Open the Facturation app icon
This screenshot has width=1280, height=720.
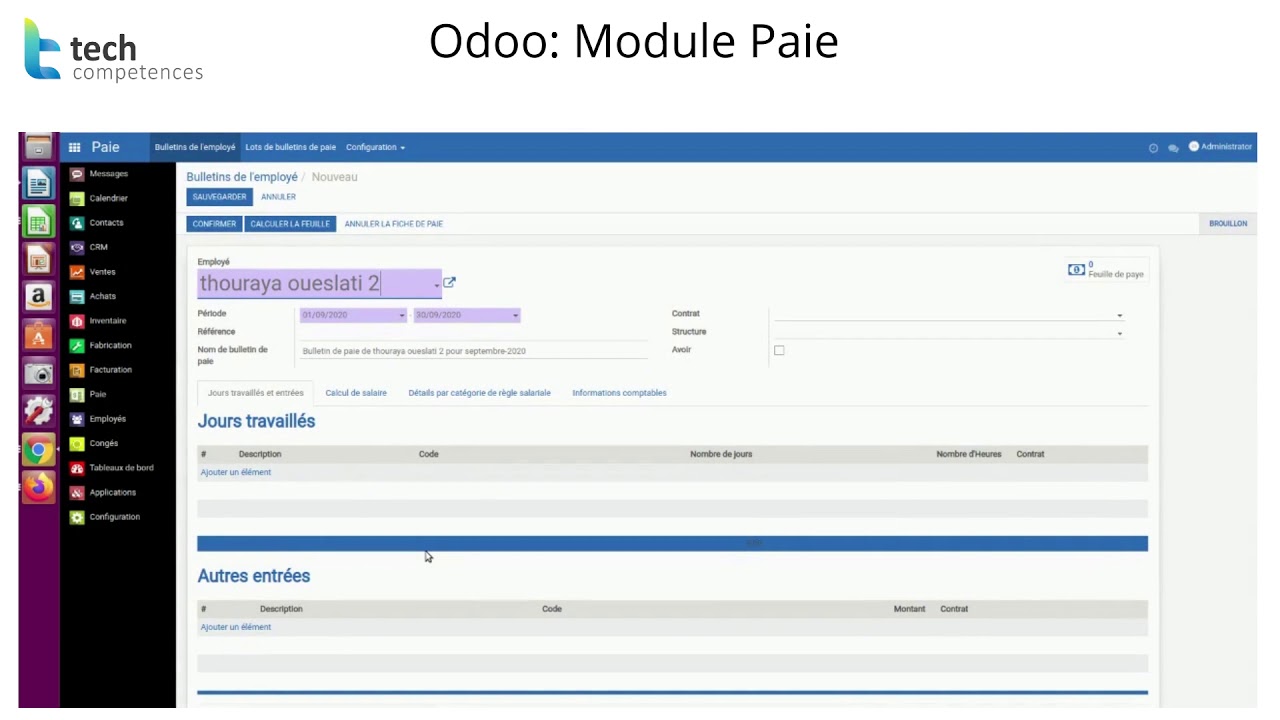[x=77, y=370]
